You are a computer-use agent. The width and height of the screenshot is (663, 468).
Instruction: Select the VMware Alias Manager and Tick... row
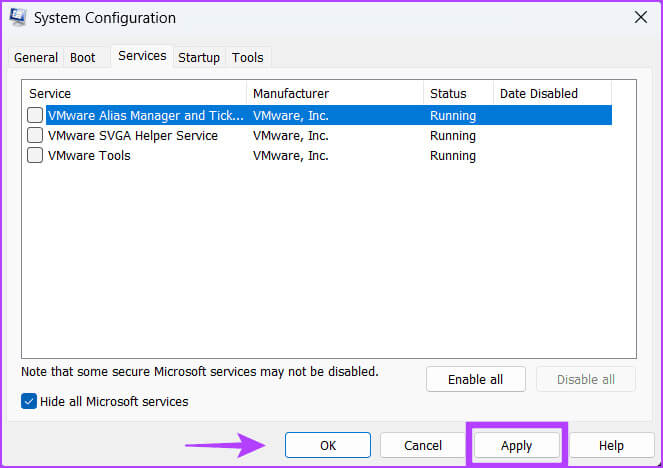[x=329, y=115]
